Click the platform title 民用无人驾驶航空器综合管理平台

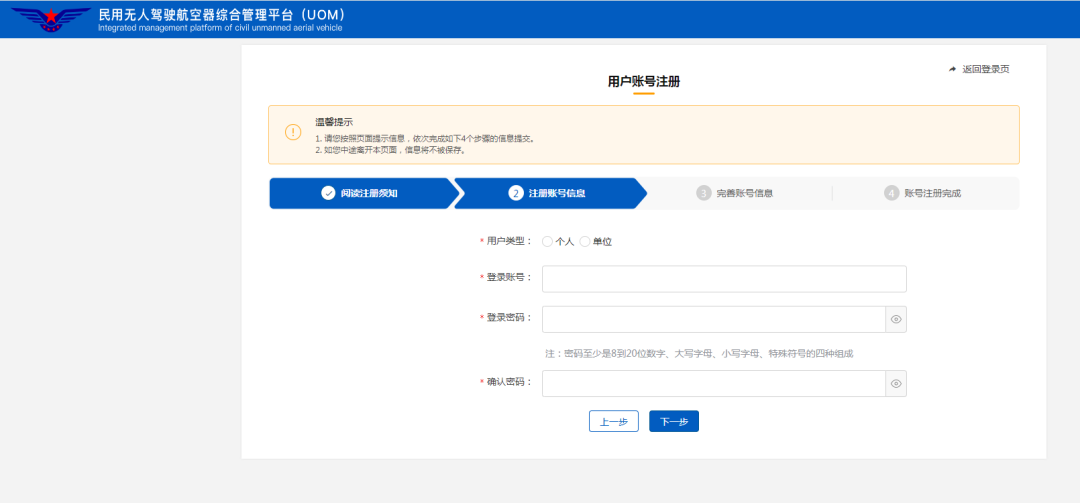point(222,14)
